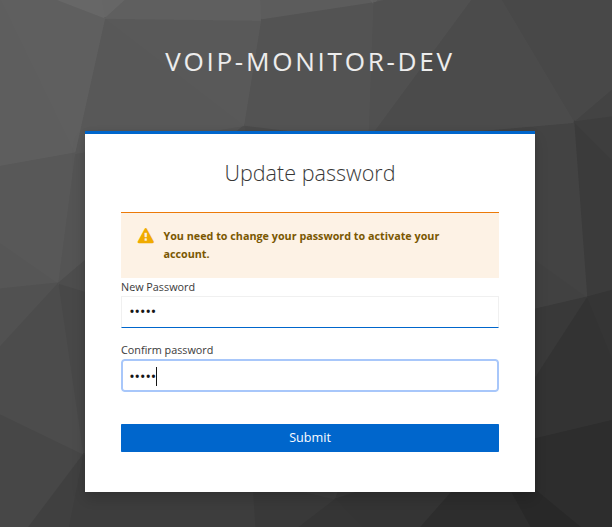Click the word "account." in the warning
This screenshot has width=612, height=527.
tap(186, 254)
